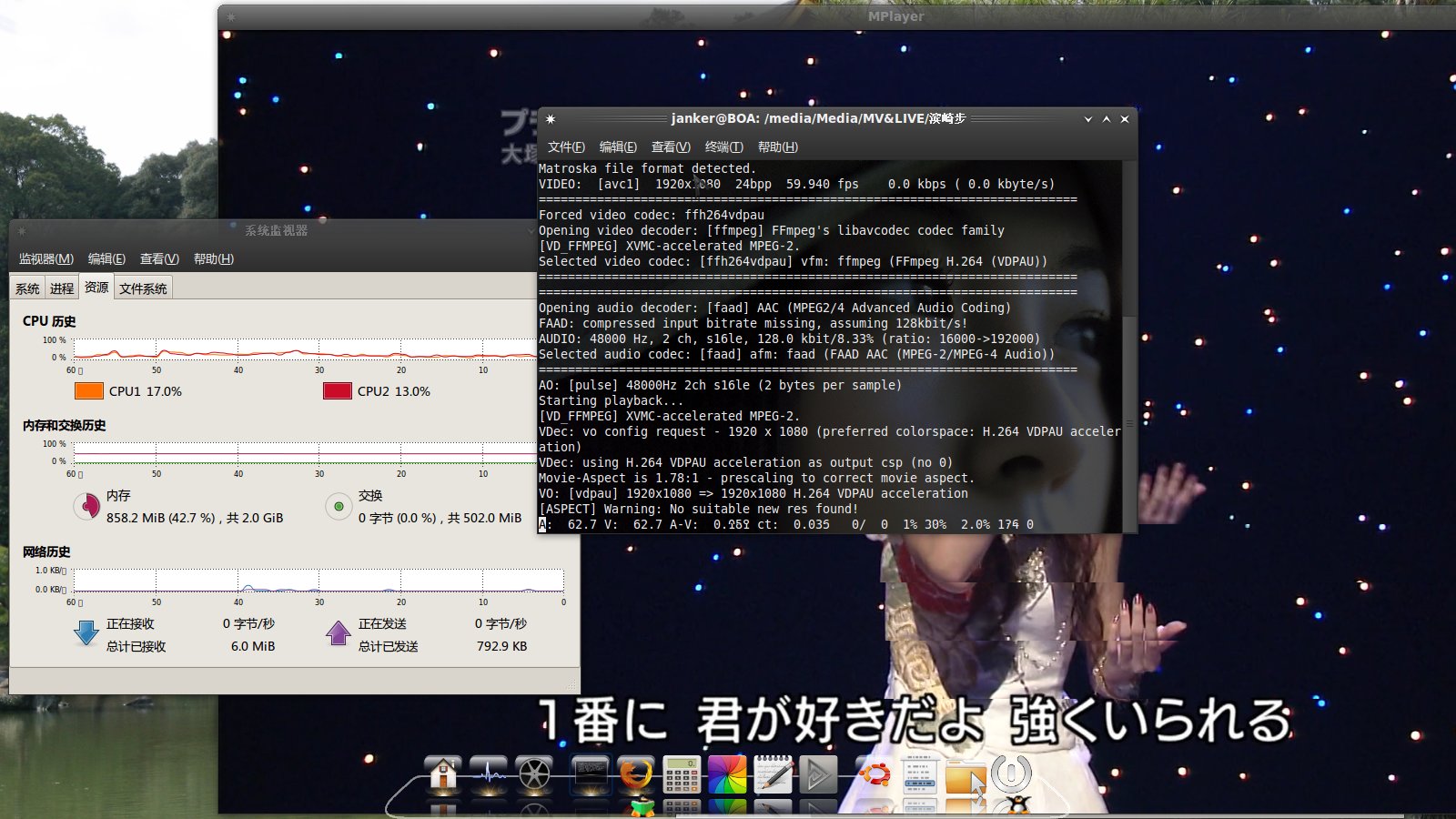
Task: Switch to the 系统 tab
Action: (x=27, y=288)
